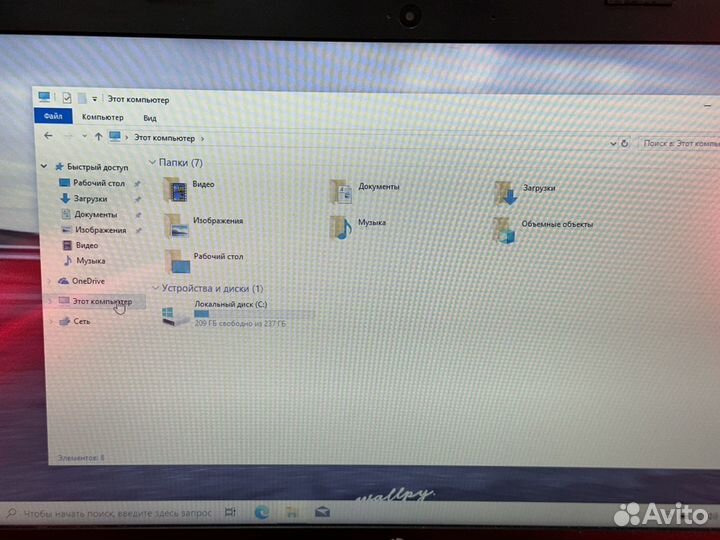The width and height of the screenshot is (720, 540).
Task: Click status bar text Элементов: 8
Action: pos(81,458)
